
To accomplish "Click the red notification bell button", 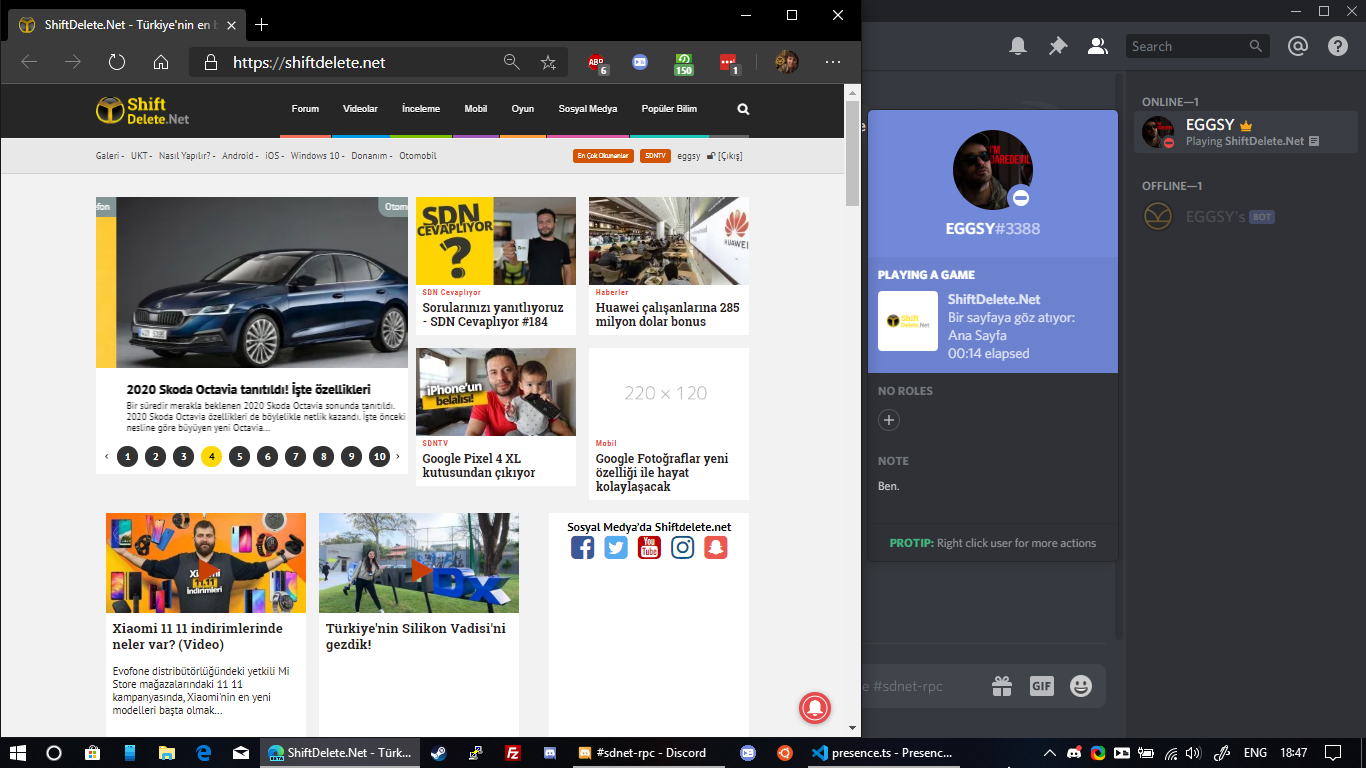I will (x=816, y=707).
